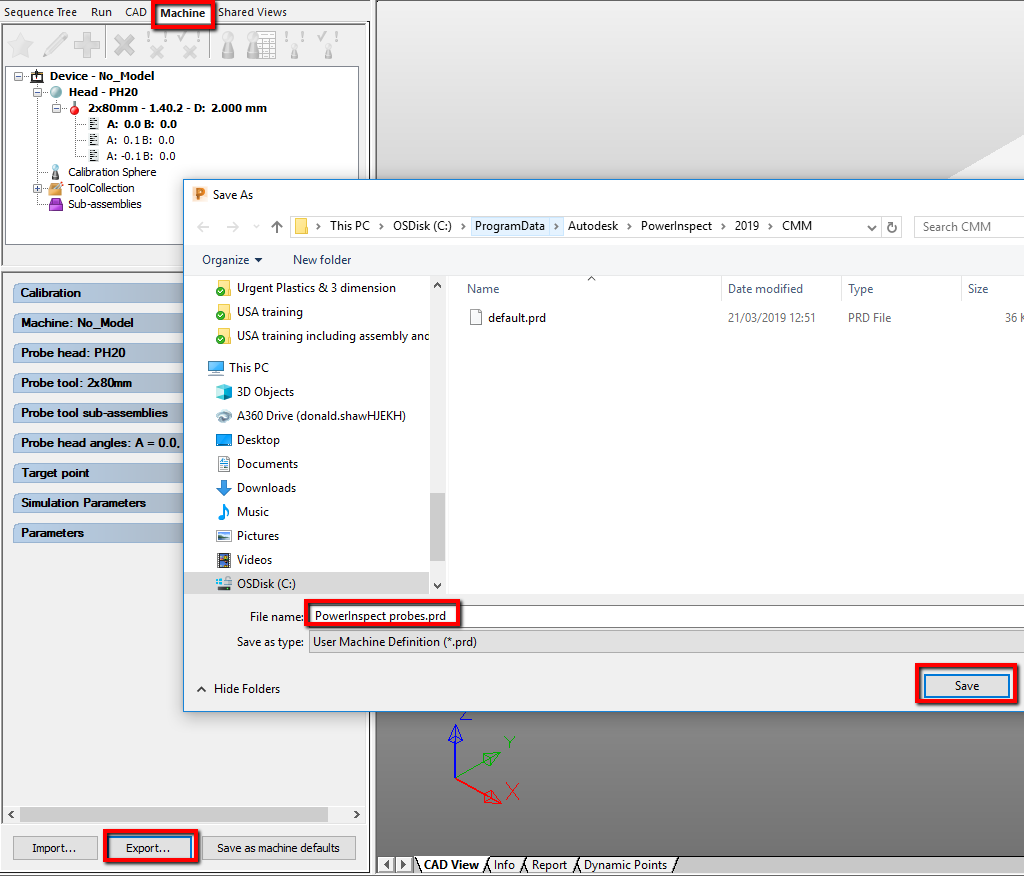Click the refresh icon next to the address bar
Screen dimensions: 1024x876
(891, 227)
